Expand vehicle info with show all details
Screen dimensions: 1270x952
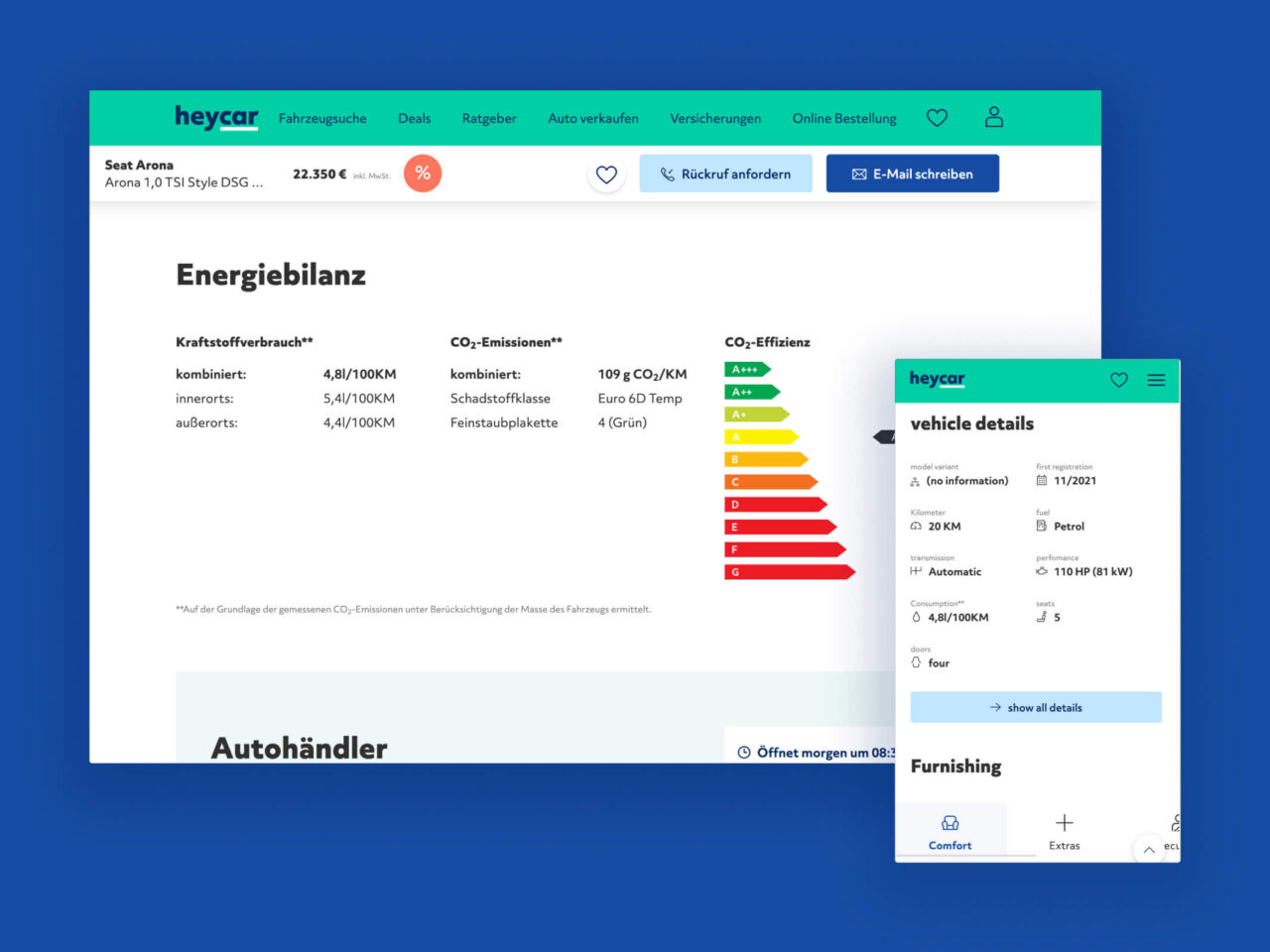(x=1036, y=707)
